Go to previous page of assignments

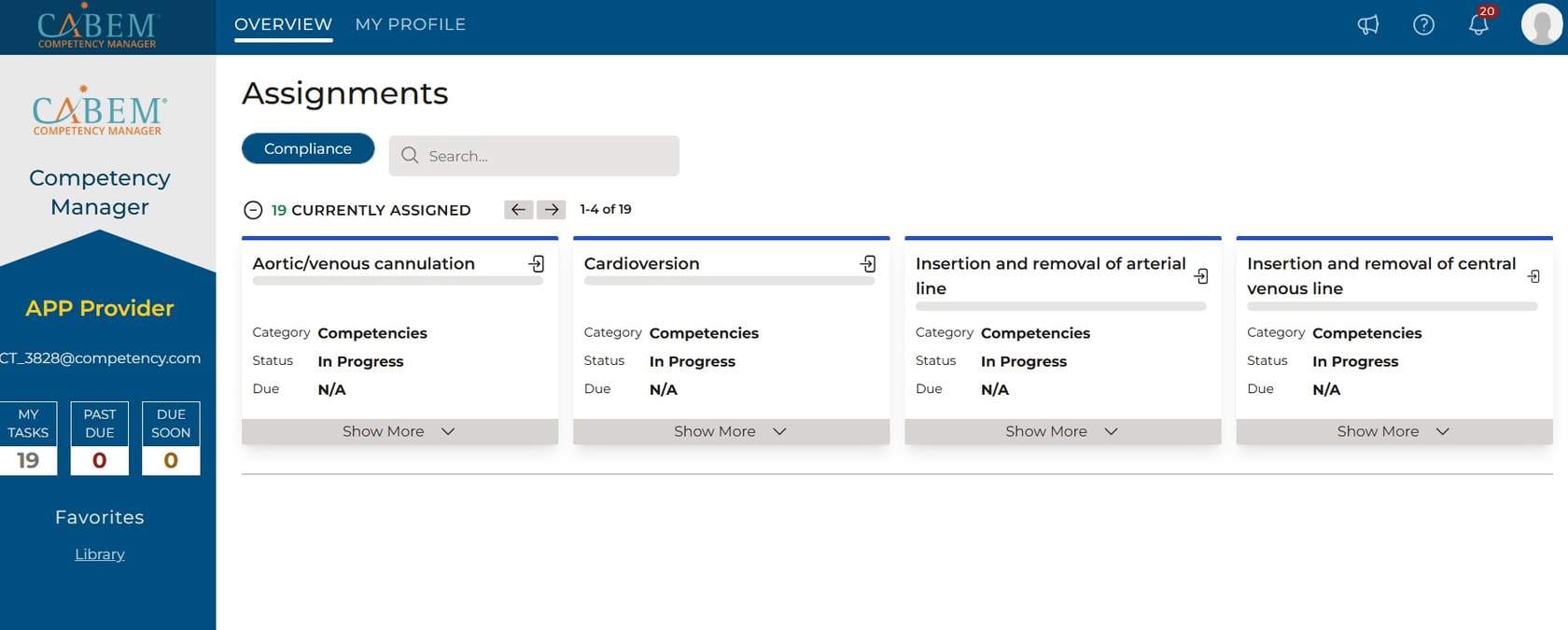click(x=518, y=210)
